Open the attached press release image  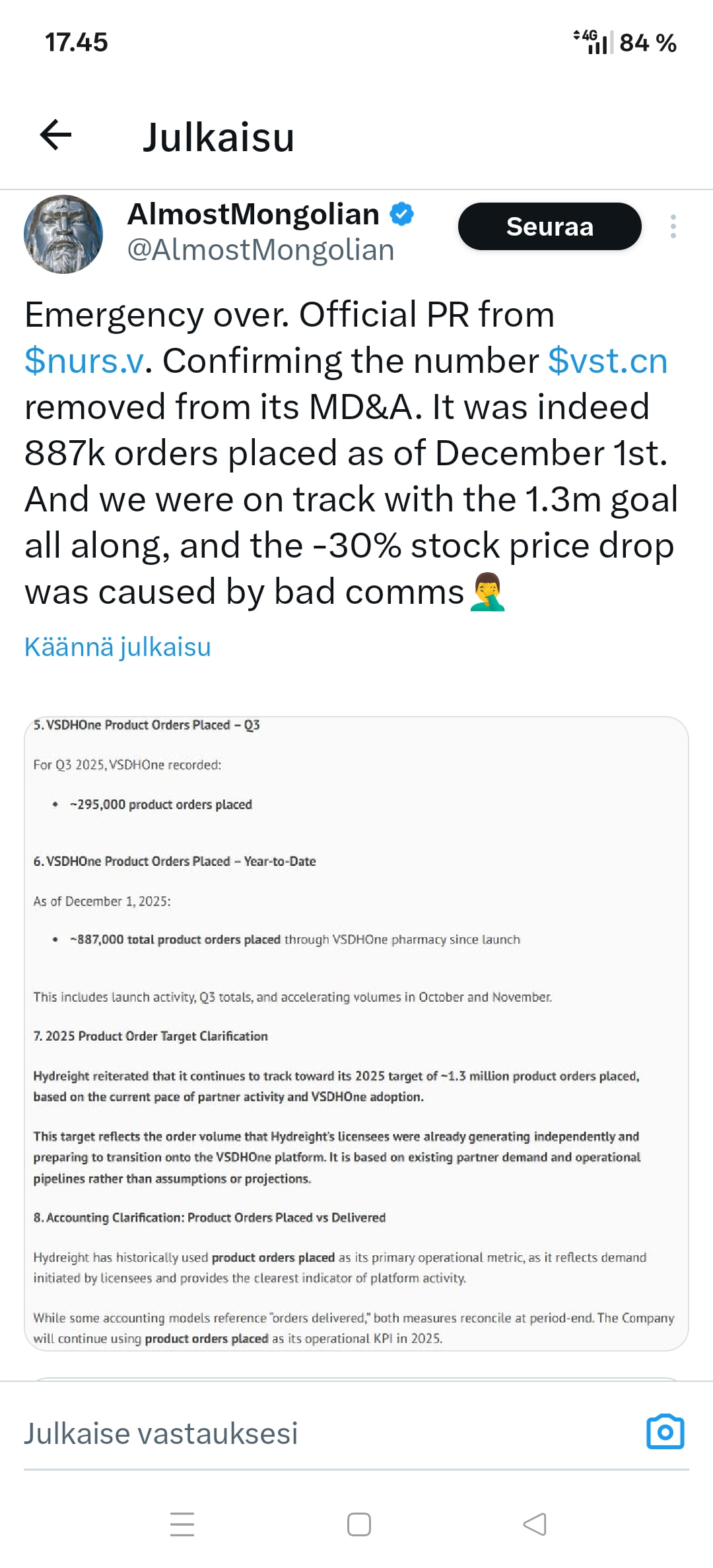coord(356,1033)
